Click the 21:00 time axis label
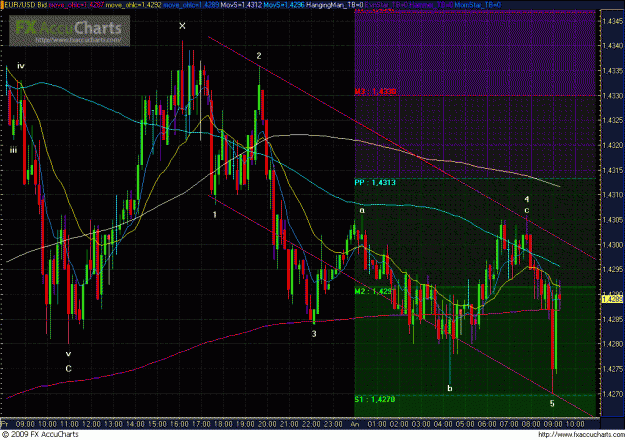The height and width of the screenshot is (440, 625). pyautogui.click(x=289, y=424)
